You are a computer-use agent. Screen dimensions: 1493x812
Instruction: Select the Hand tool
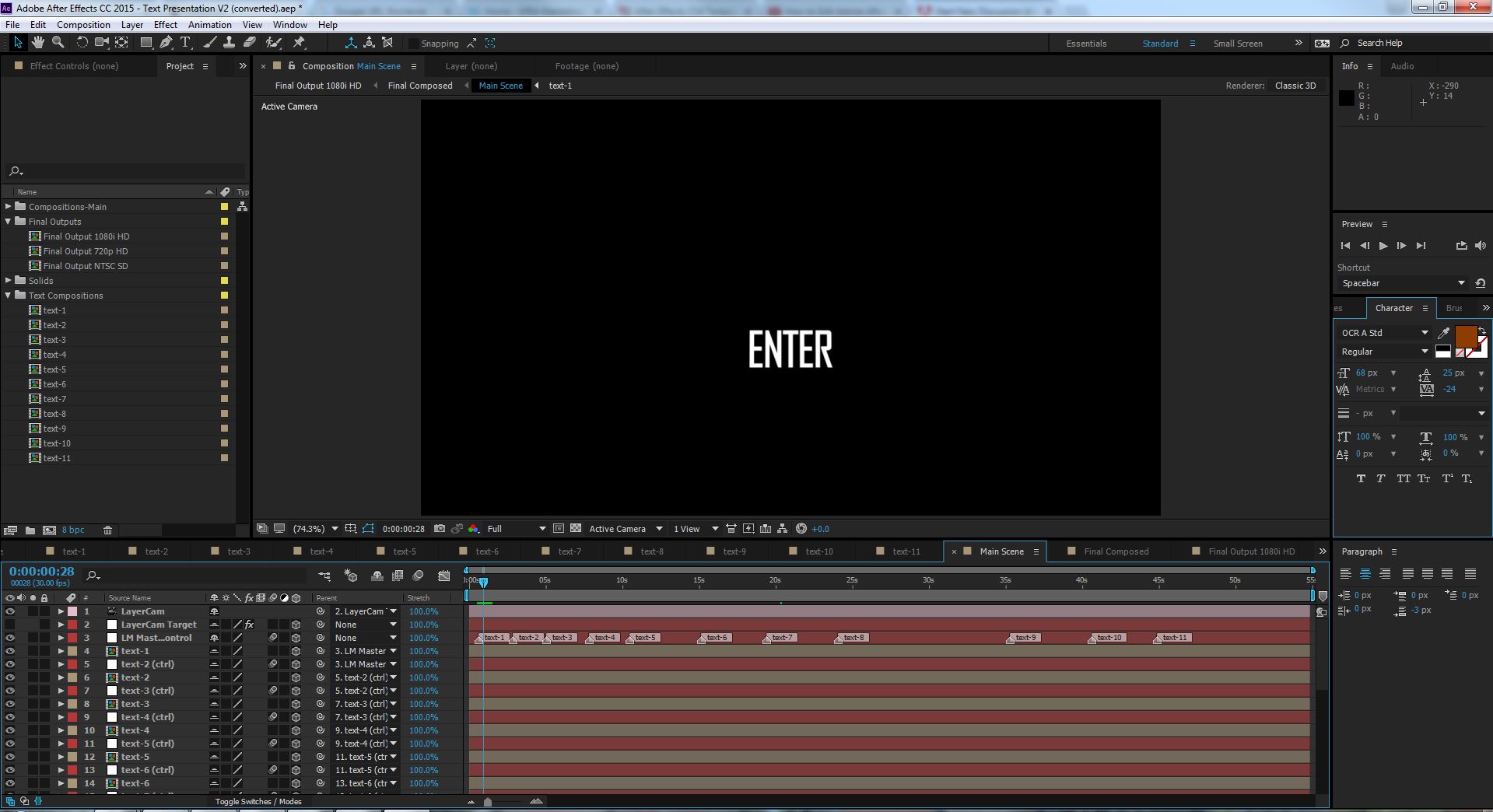pos(37,43)
